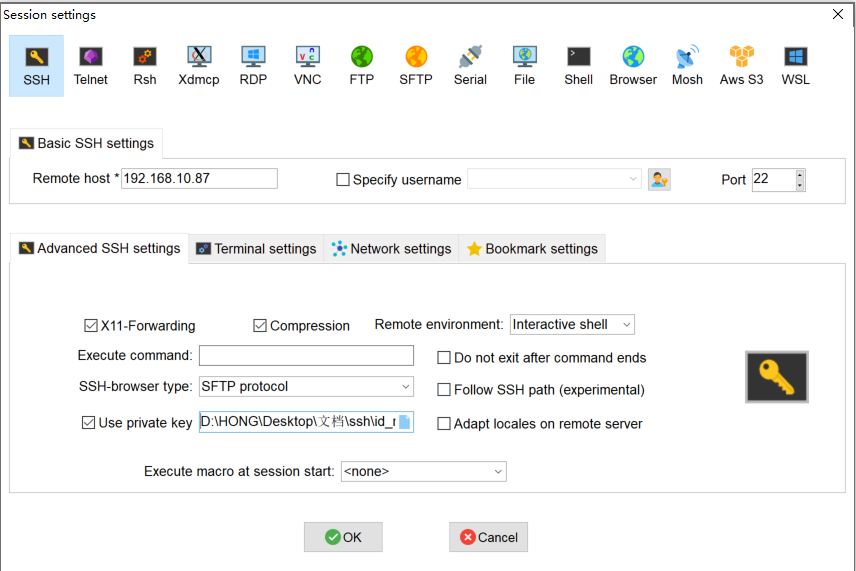The width and height of the screenshot is (856, 571).
Task: Click inside the Remote host field
Action: pos(199,179)
